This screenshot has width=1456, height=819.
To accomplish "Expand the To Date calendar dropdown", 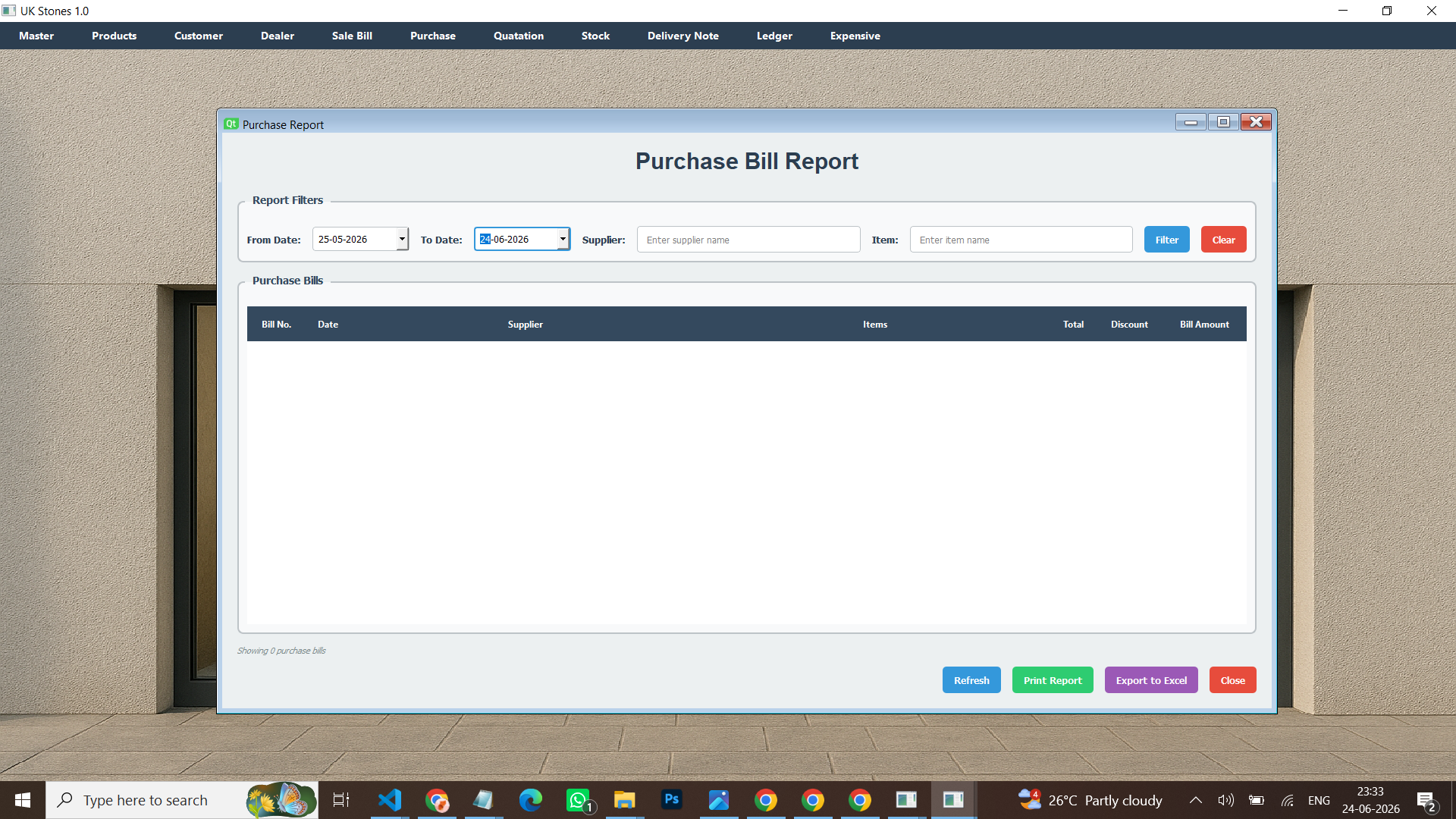I will click(563, 239).
